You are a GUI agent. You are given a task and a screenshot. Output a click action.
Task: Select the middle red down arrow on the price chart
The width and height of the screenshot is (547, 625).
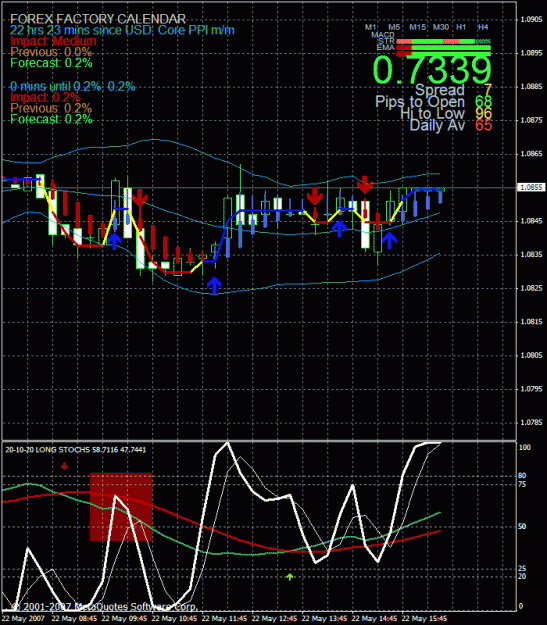[315, 197]
